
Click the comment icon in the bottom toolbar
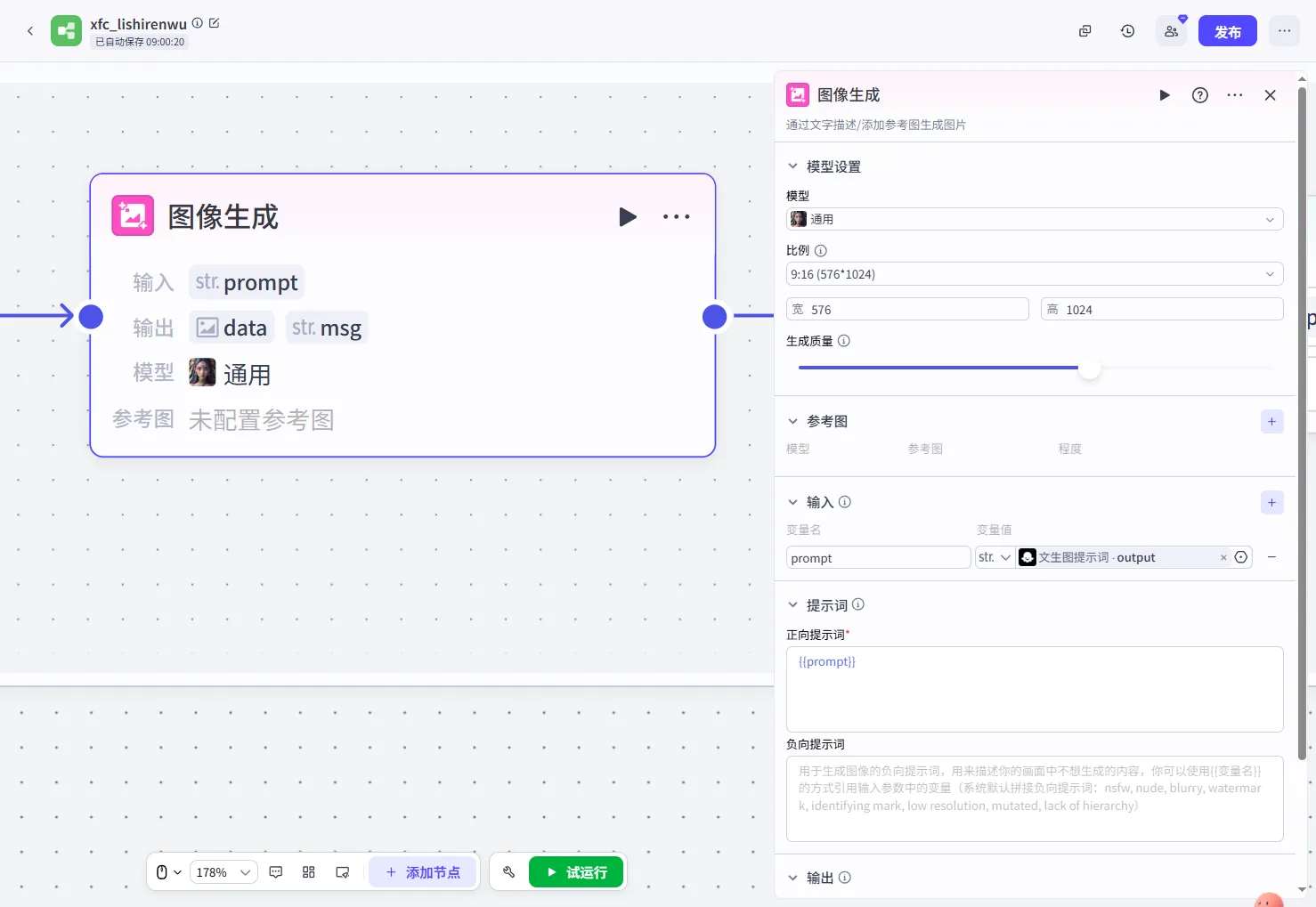pyautogui.click(x=276, y=872)
